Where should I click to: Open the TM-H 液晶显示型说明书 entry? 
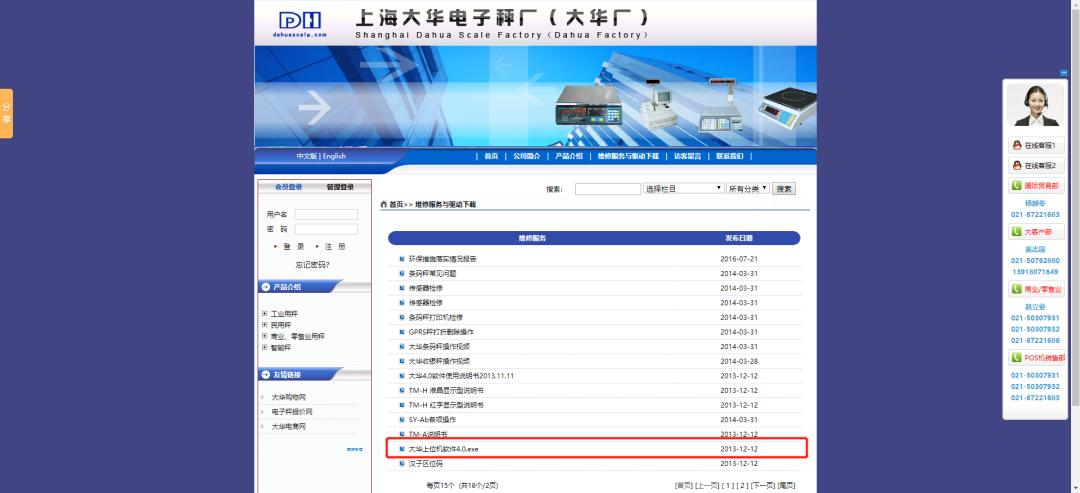(446, 390)
